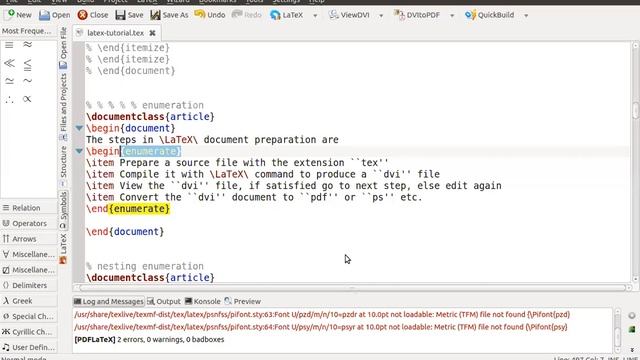Open the Symbols sidebar tab
Viewport: 640px width, 360px height.
[63, 211]
